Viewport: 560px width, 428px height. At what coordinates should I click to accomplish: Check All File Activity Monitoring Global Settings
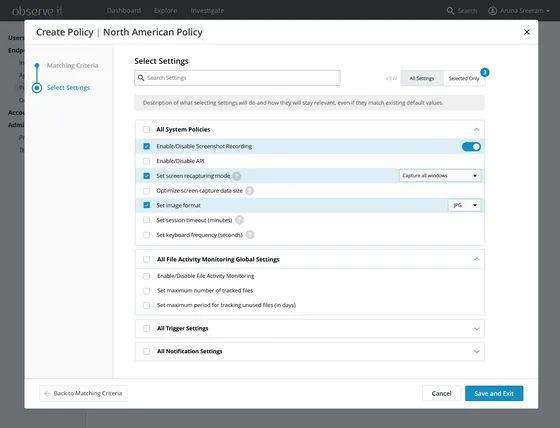pos(146,259)
